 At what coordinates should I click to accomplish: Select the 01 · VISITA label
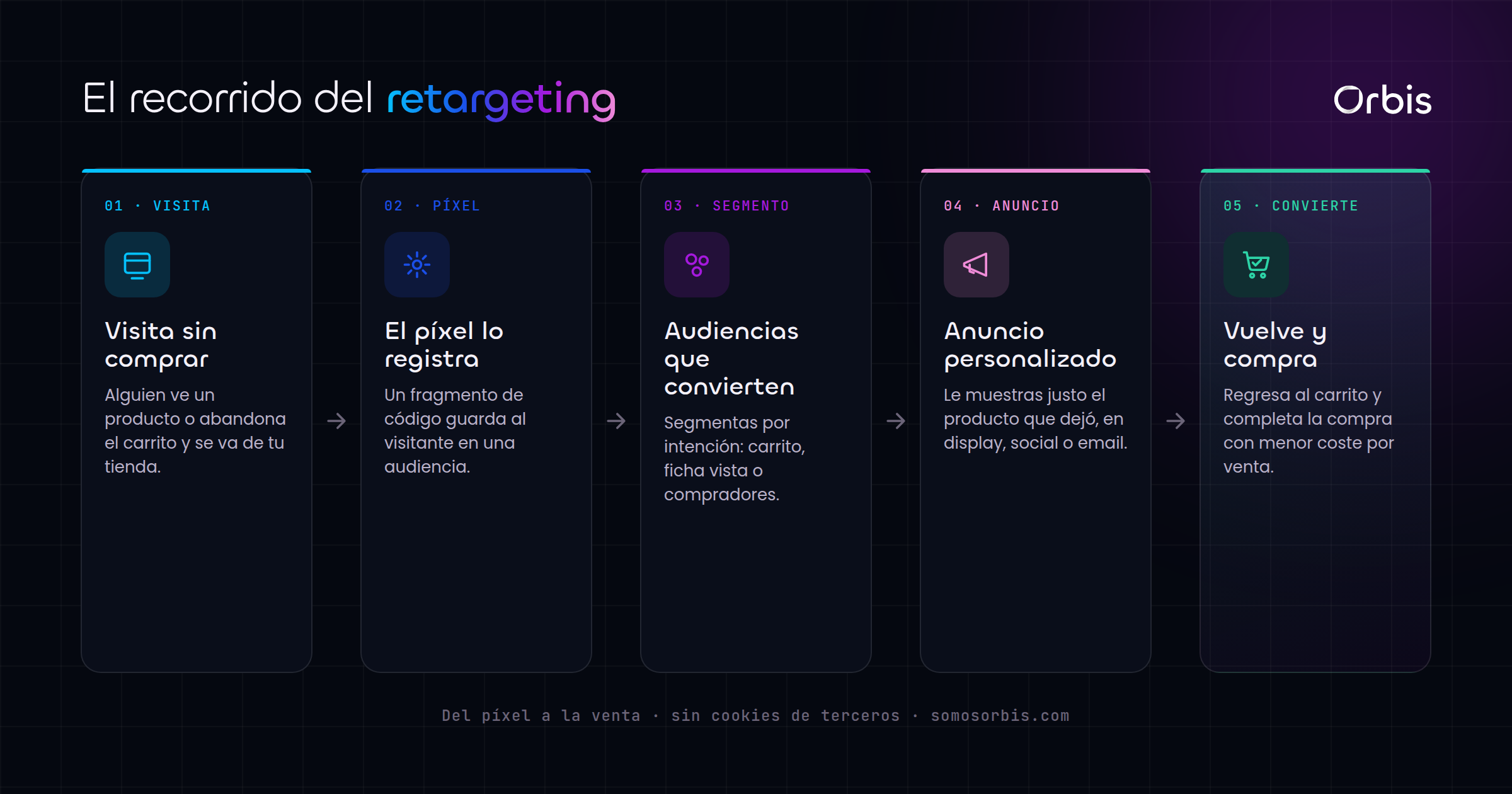[x=157, y=206]
